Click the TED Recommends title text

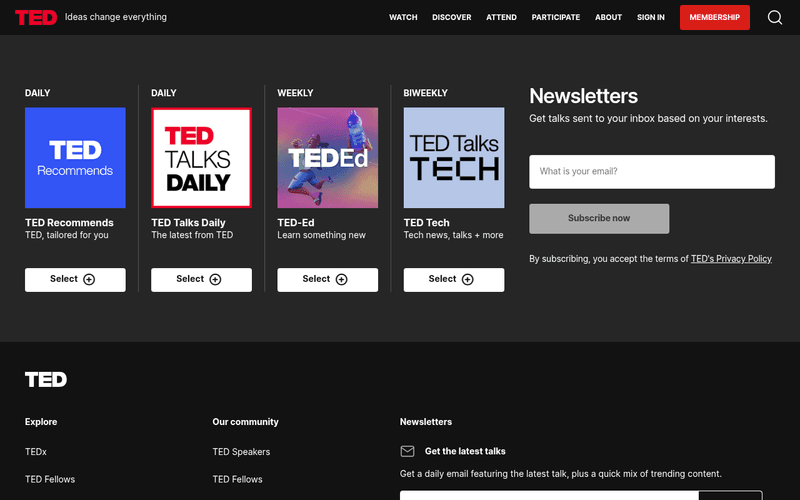point(69,222)
